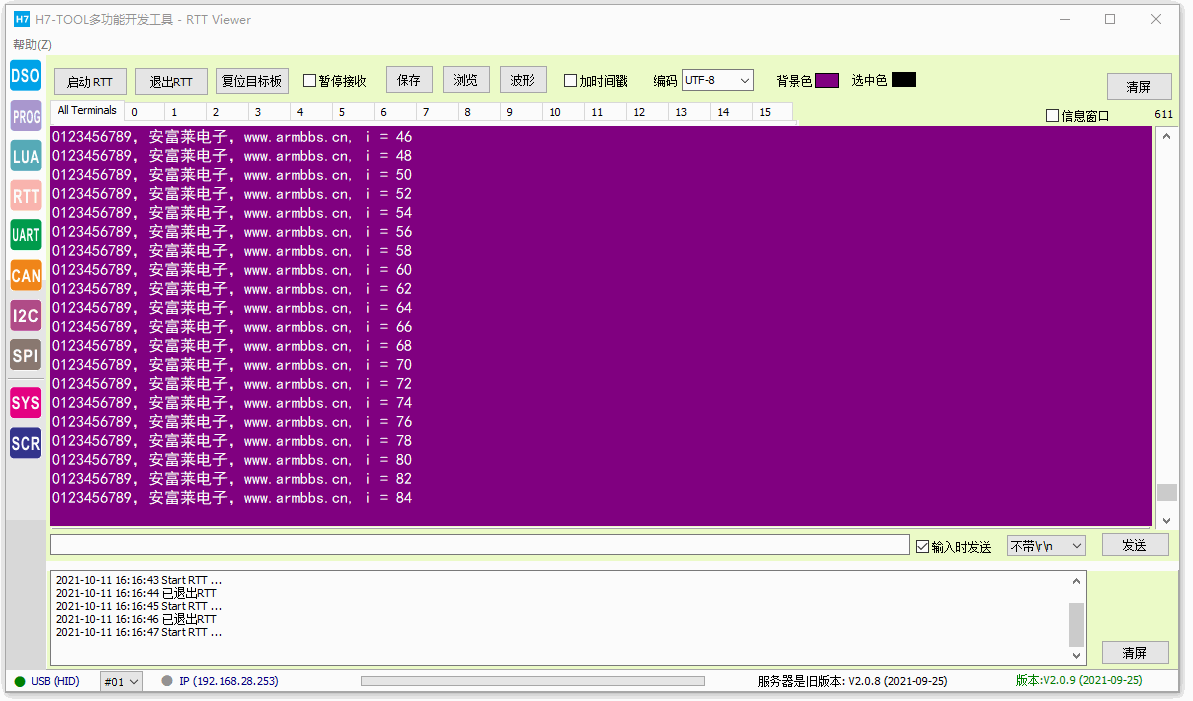Open the LUA script module
This screenshot has width=1193, height=701.
pos(25,157)
